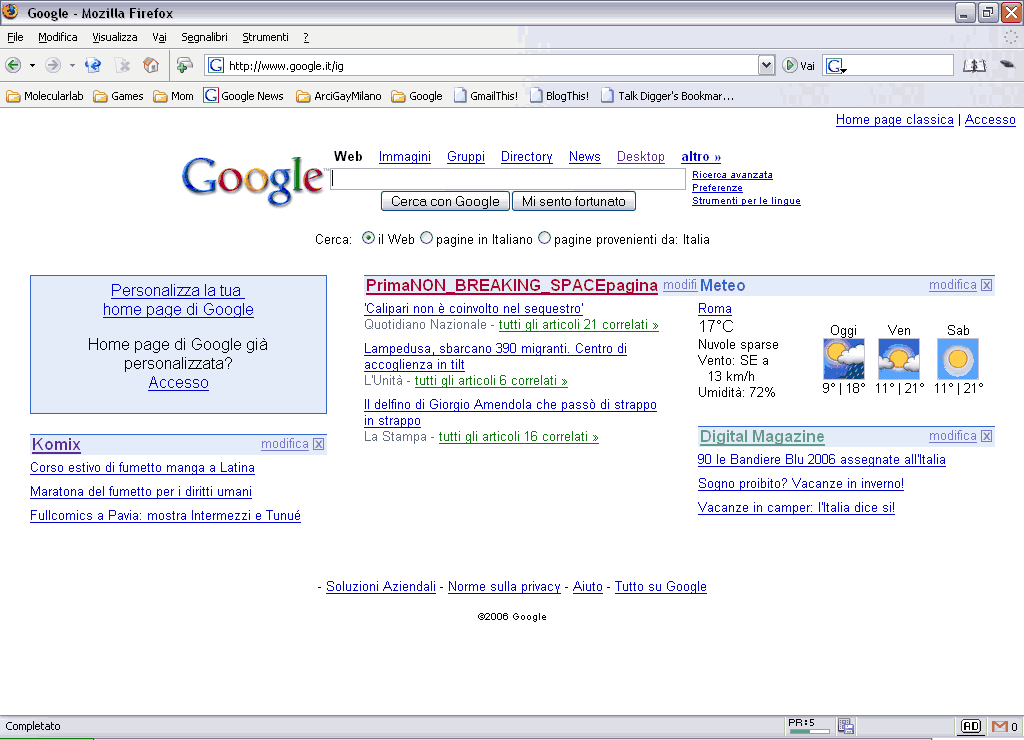The width and height of the screenshot is (1024, 740).
Task: Open the 'Home page classica' link
Action: (x=895, y=120)
